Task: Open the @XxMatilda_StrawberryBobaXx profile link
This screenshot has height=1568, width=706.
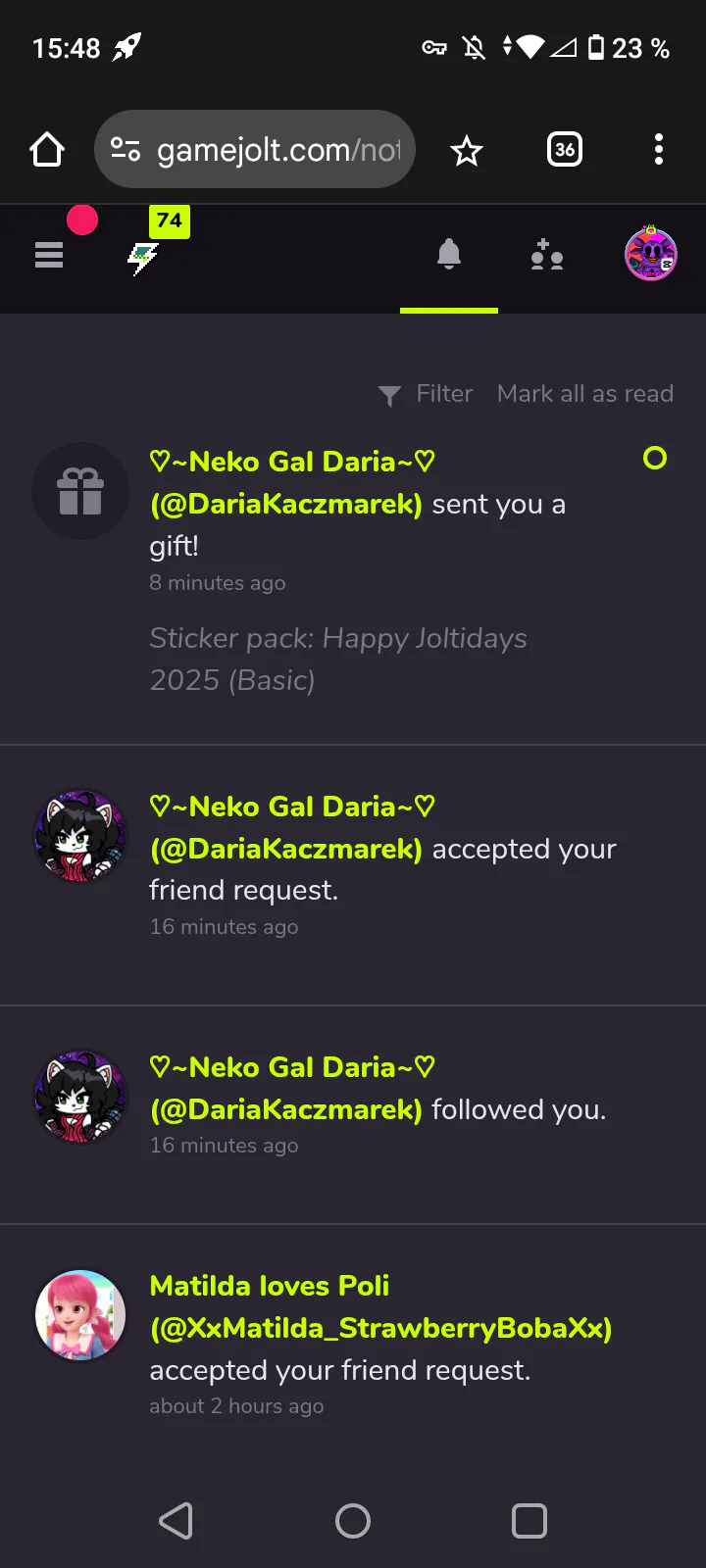Action: point(380,1328)
